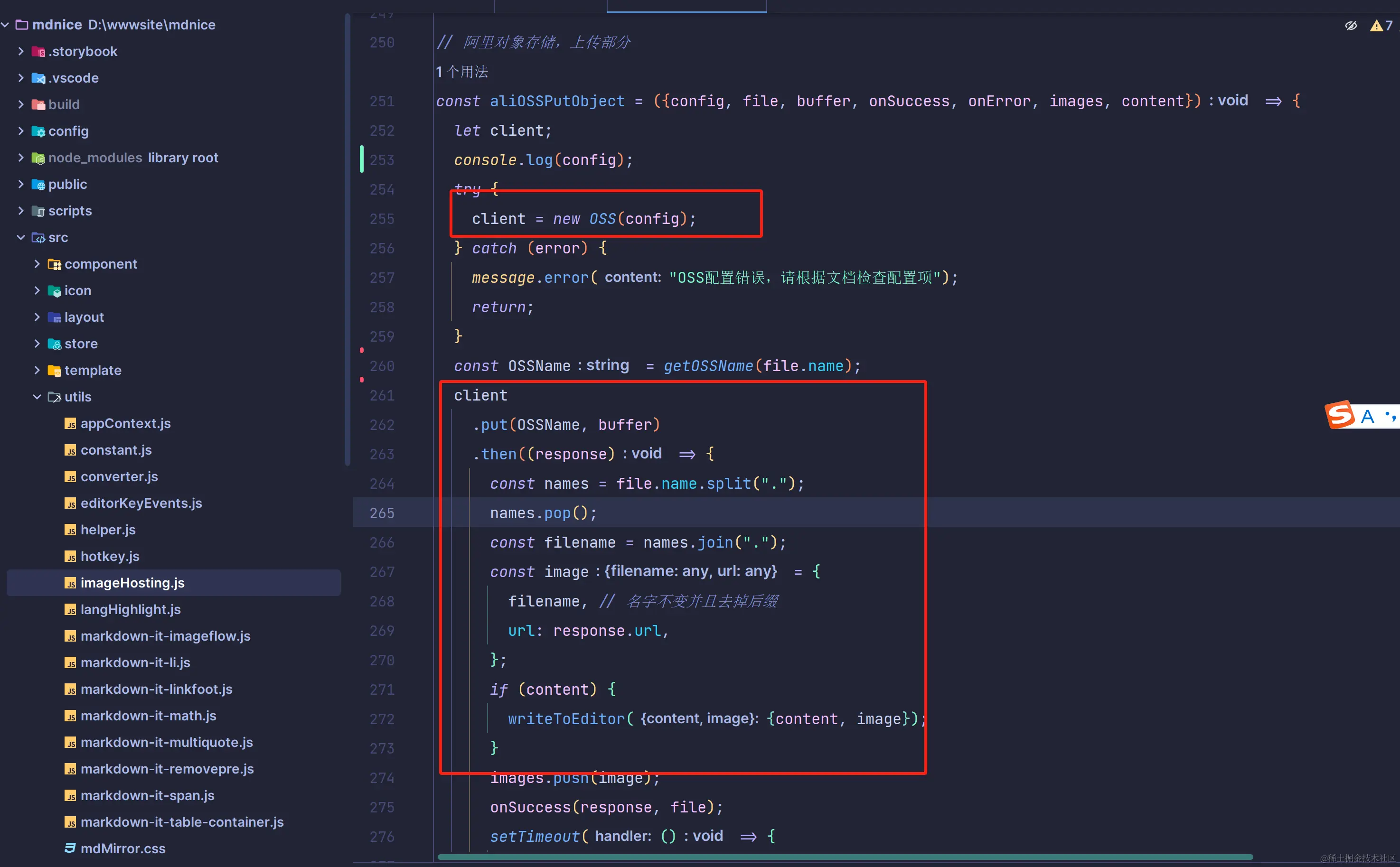Click the '1 个用法' usages hint link
Viewport: 1400px width, 867px height.
(x=462, y=72)
